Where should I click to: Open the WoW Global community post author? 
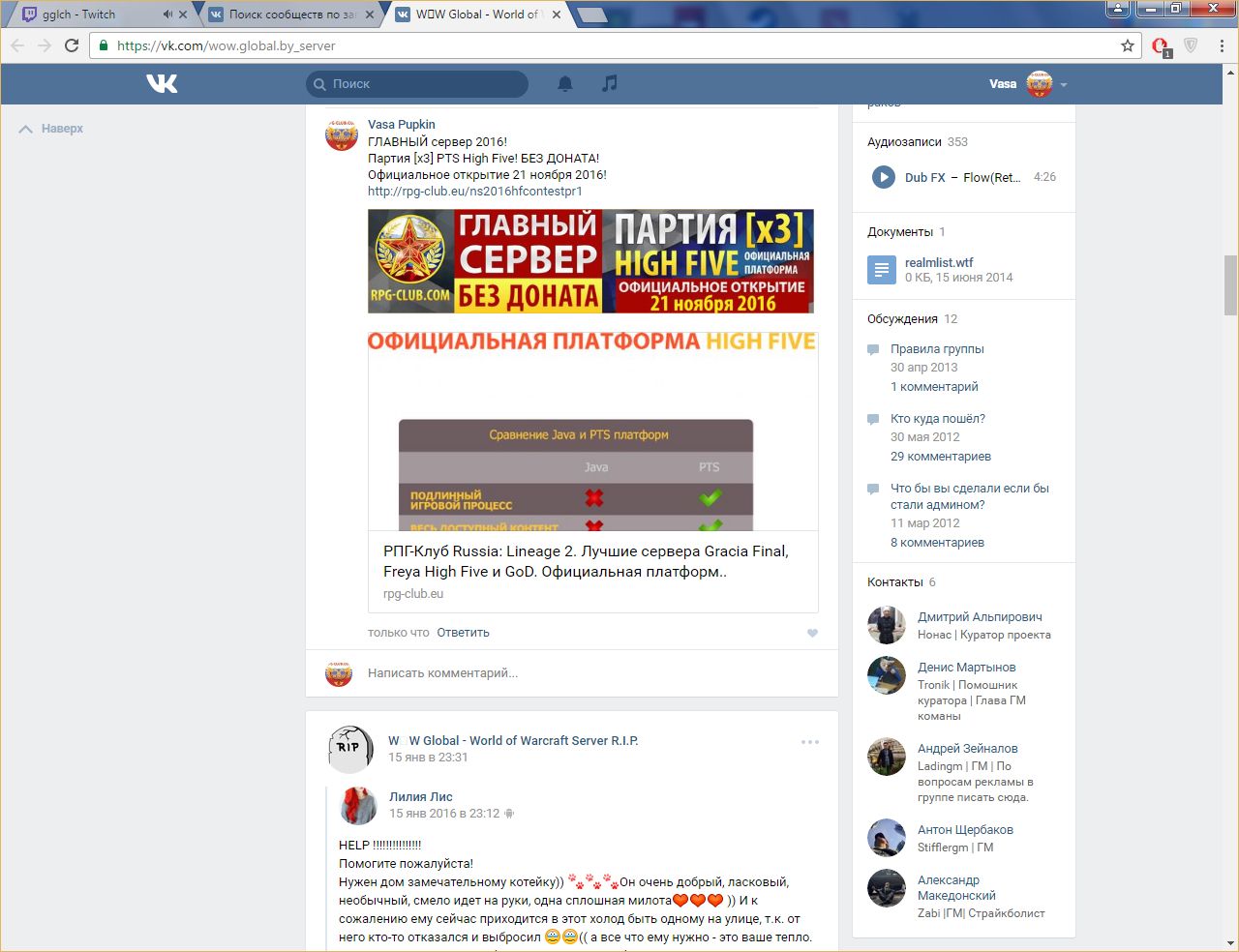[513, 741]
